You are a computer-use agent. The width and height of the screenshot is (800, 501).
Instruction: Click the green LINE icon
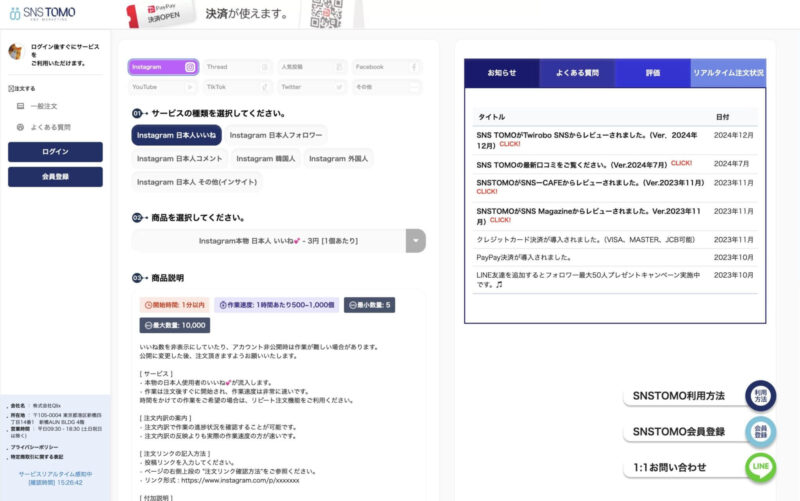point(760,467)
